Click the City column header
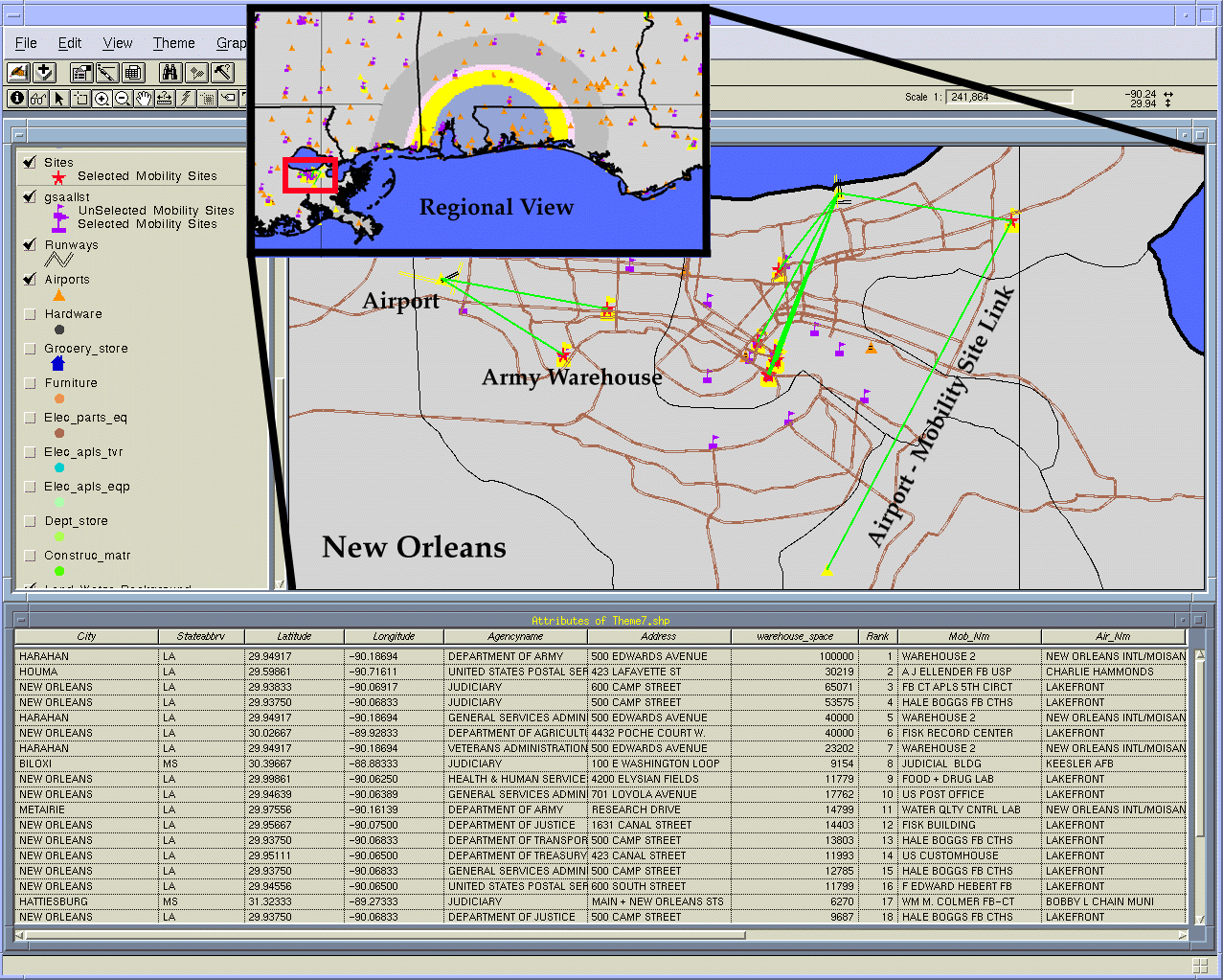Viewport: 1223px width, 980px height. (86, 636)
